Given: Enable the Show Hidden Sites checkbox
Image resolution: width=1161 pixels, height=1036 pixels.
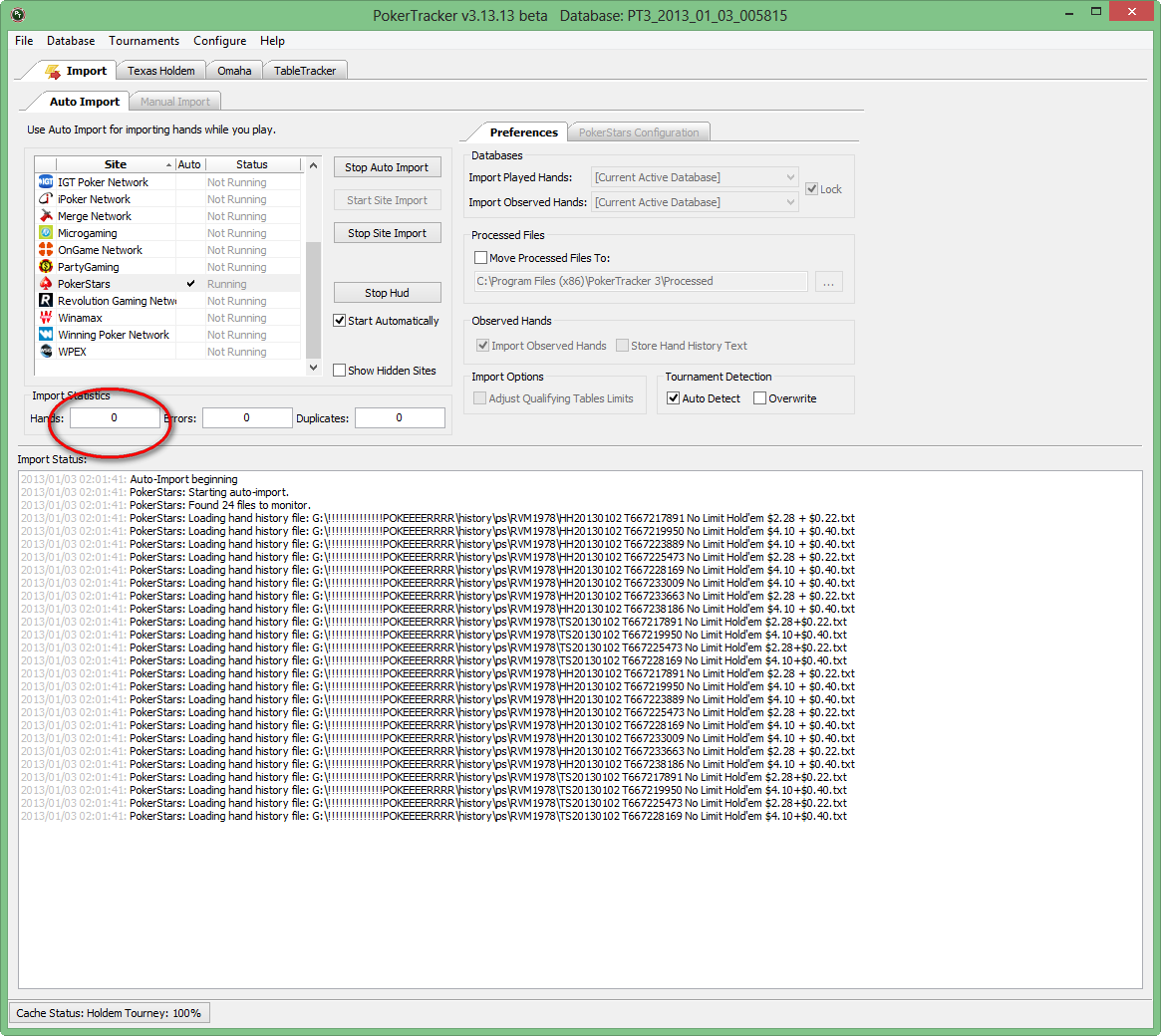Looking at the screenshot, I should pyautogui.click(x=339, y=370).
